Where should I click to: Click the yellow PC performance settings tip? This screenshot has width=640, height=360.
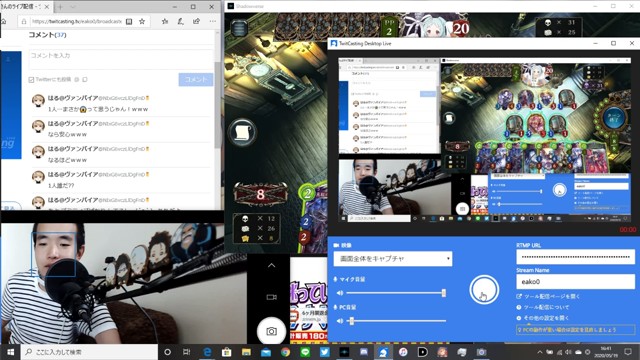pyautogui.click(x=576, y=329)
